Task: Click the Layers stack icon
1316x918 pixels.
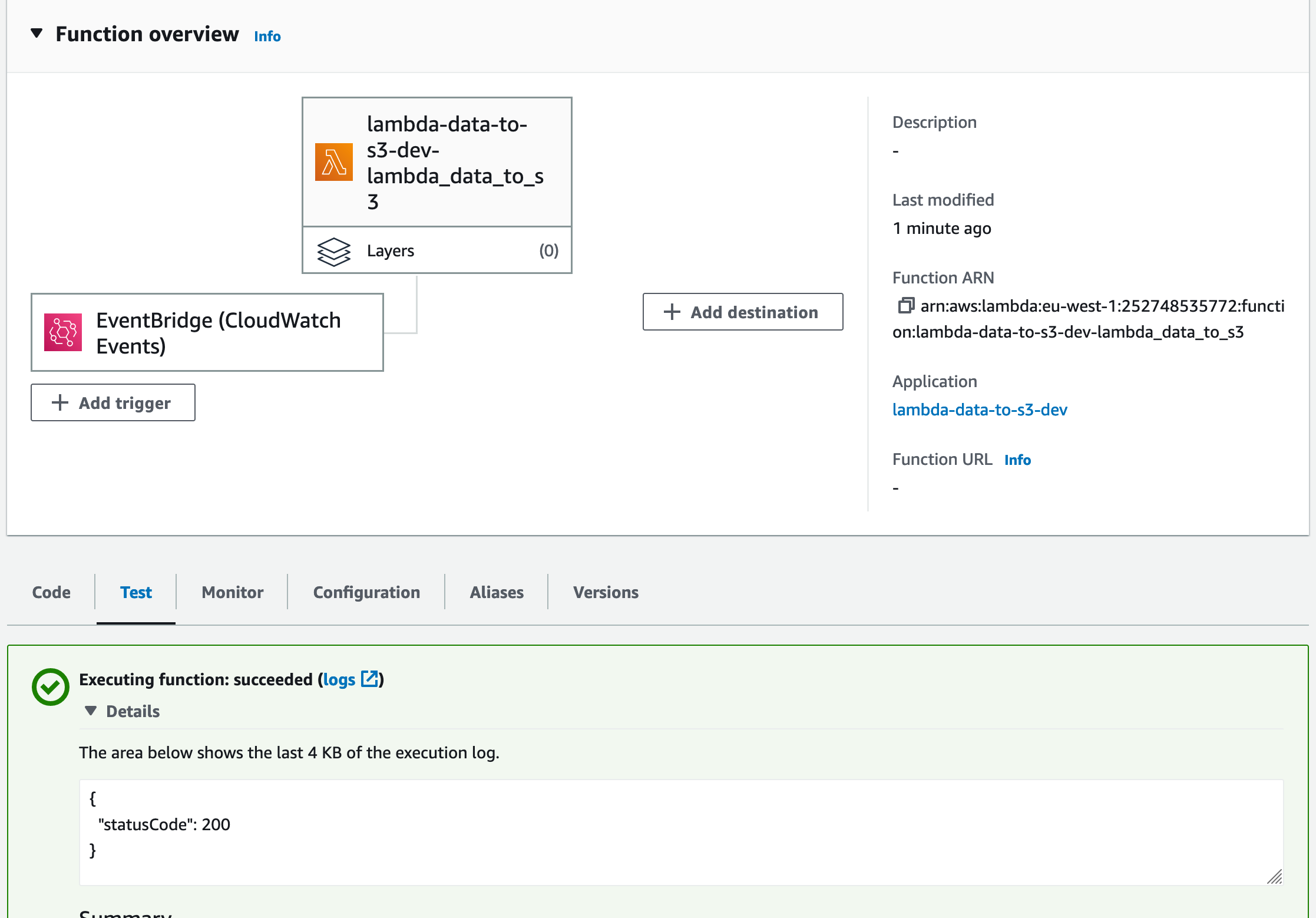Action: (x=334, y=252)
